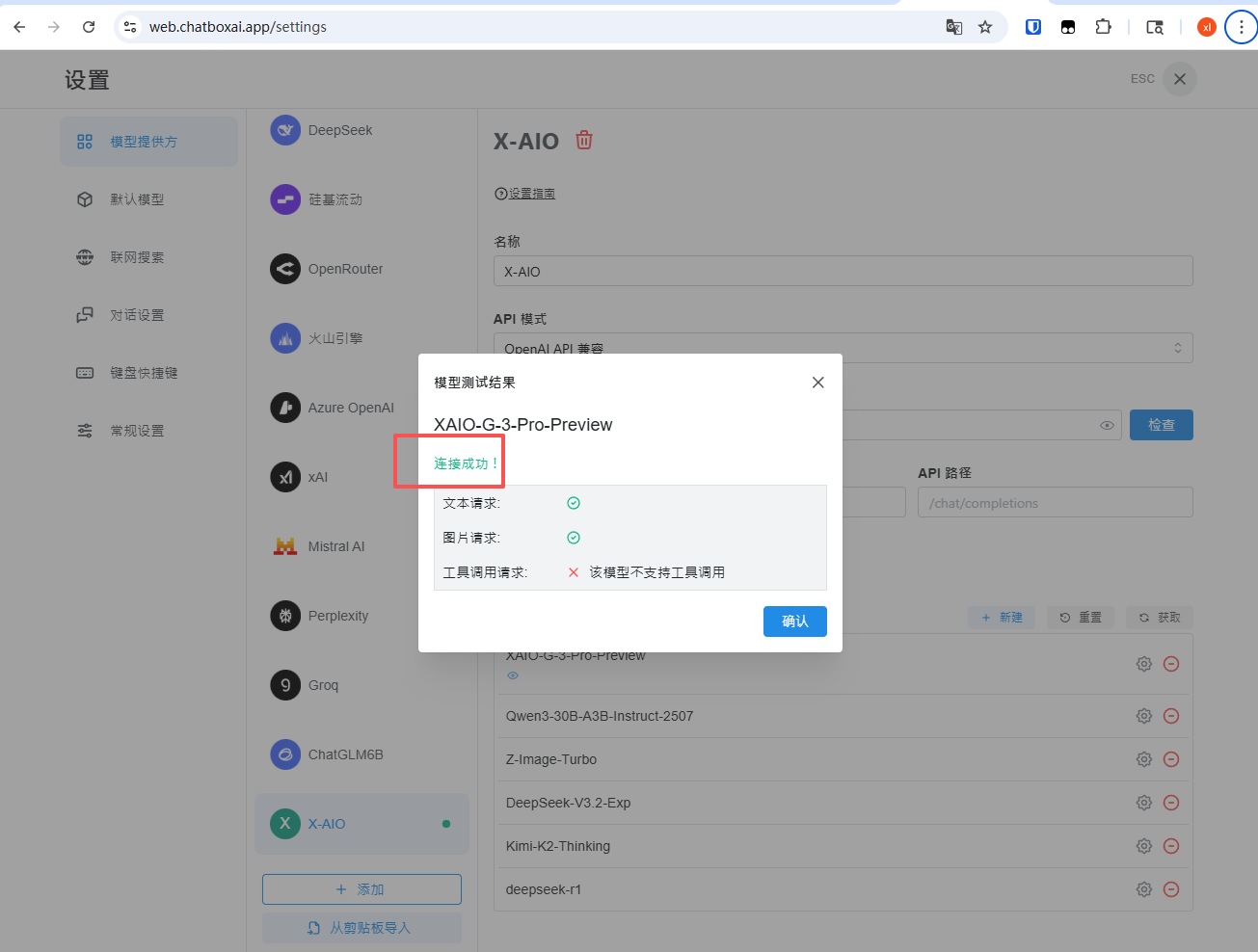Open the 对话设置 settings tab
This screenshot has width=1258, height=952.
pos(148,315)
